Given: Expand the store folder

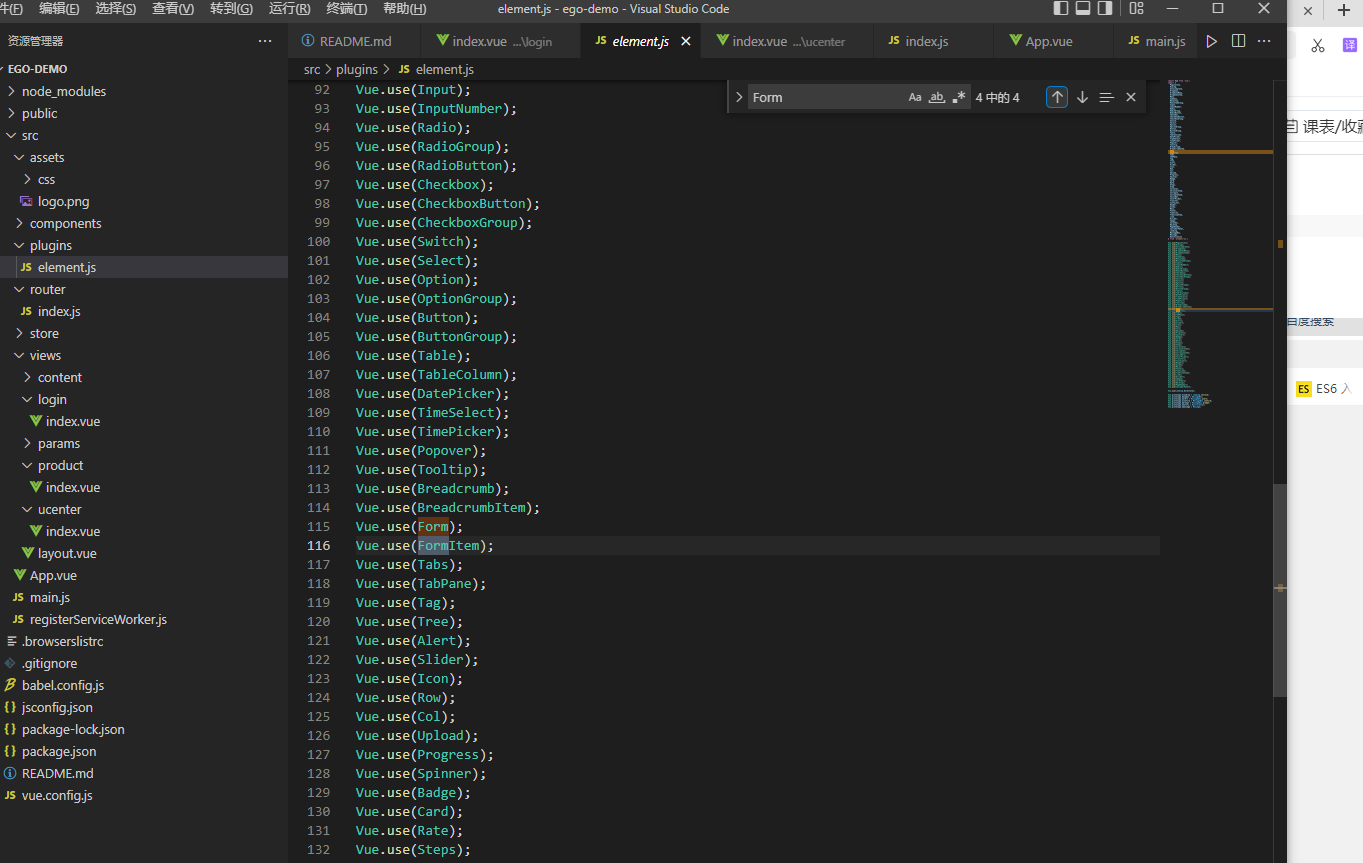Looking at the screenshot, I should tap(144, 333).
